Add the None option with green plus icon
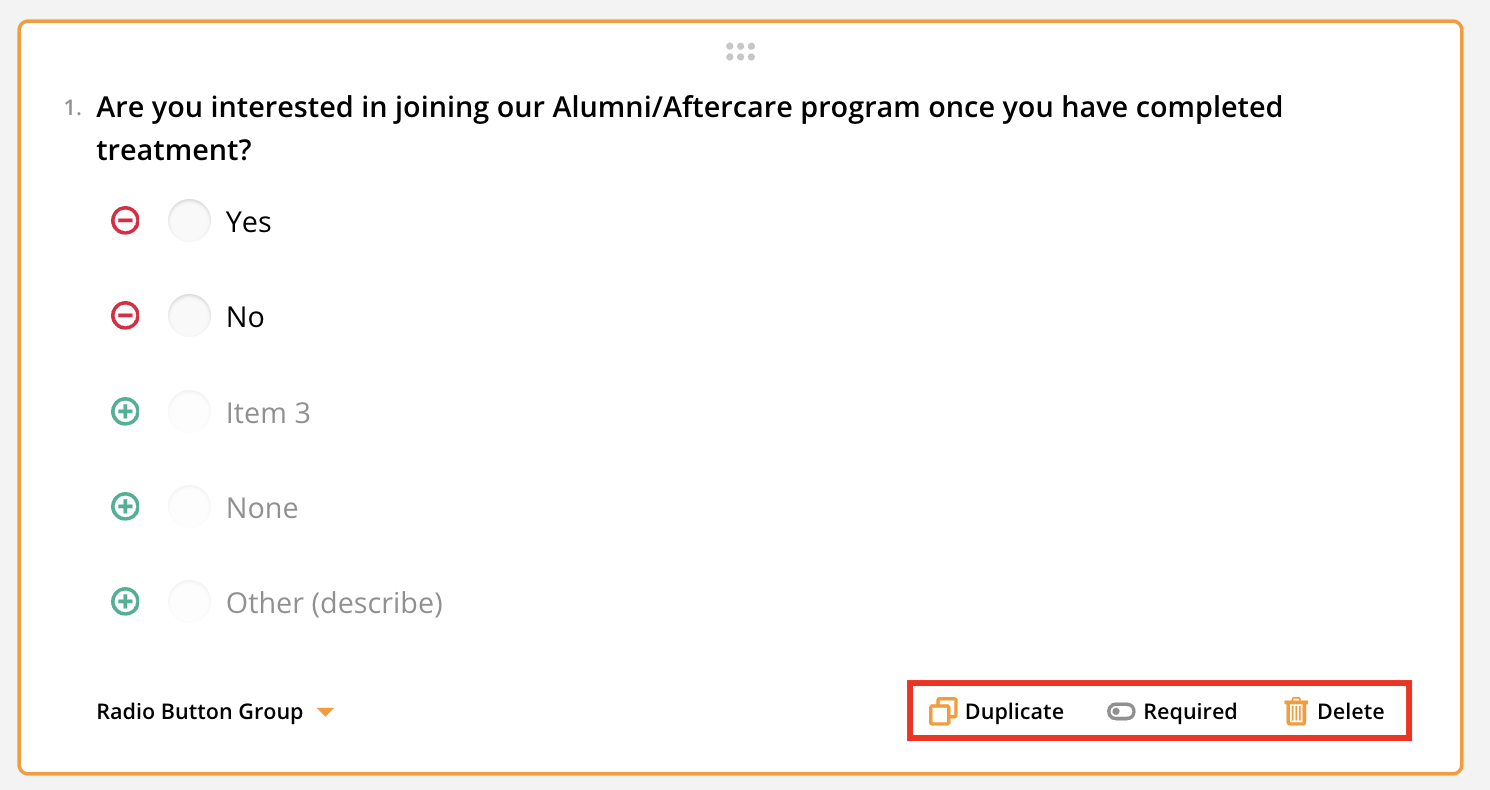The width and height of the screenshot is (1490, 790). (125, 507)
